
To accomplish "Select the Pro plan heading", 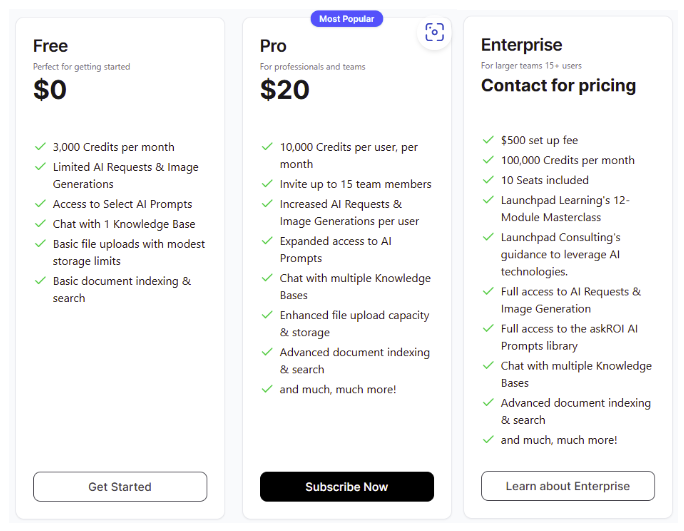I will coord(274,46).
